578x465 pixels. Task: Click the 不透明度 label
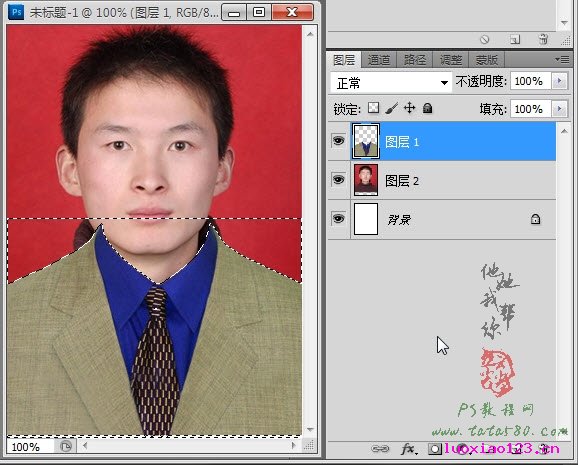481,81
